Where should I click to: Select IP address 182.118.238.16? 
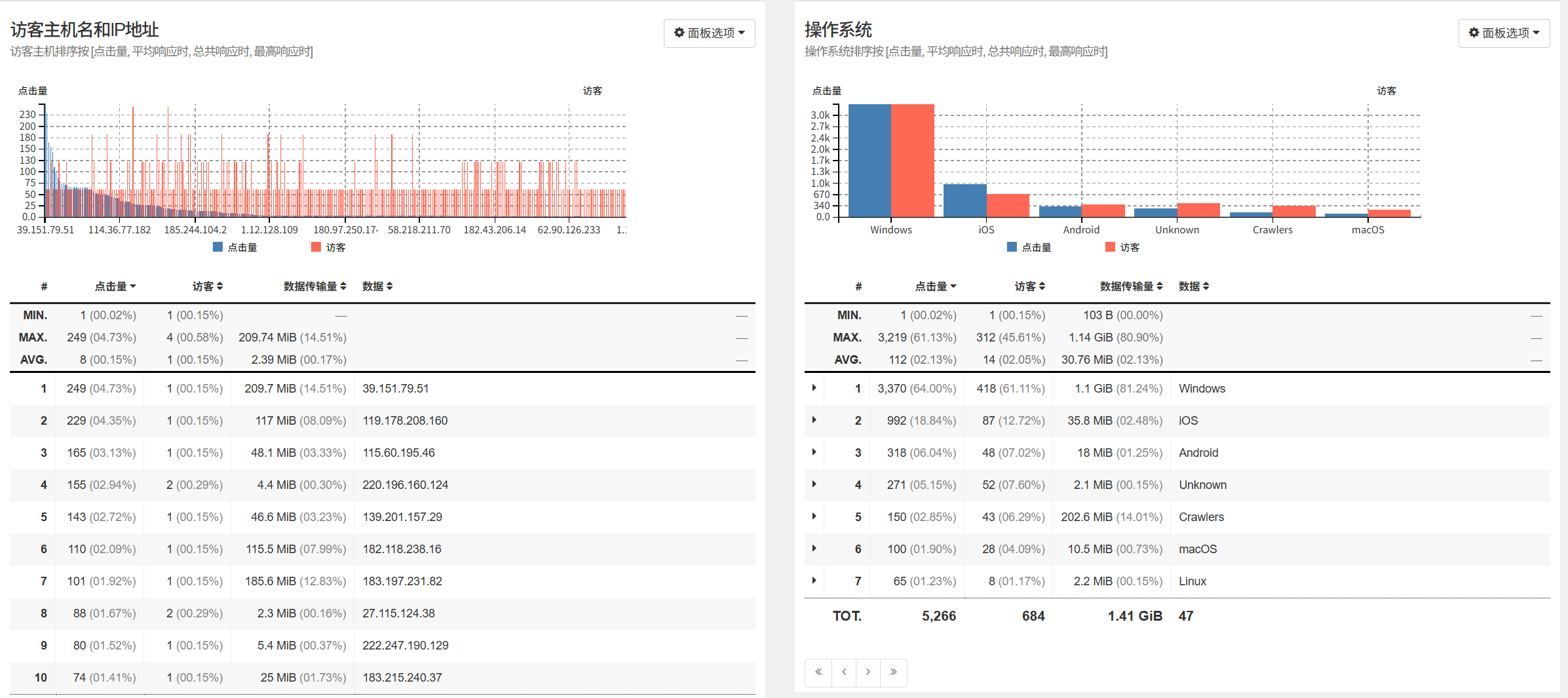[402, 549]
